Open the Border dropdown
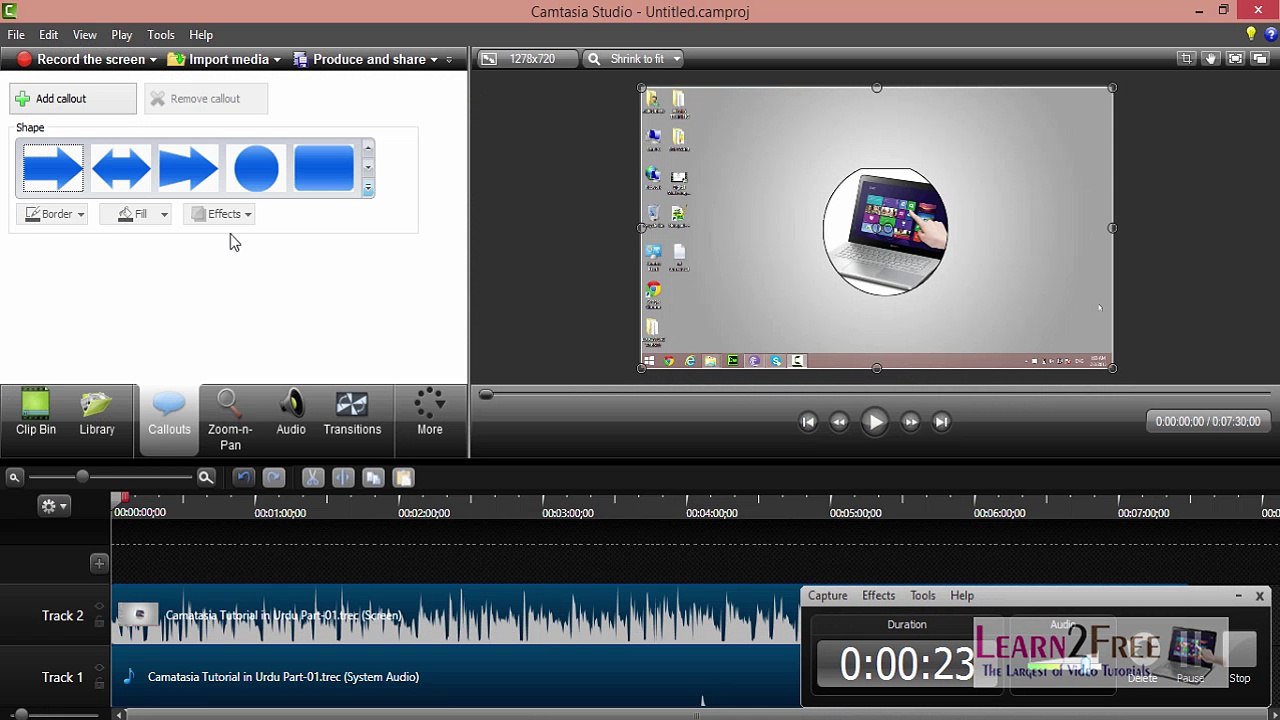The width and height of the screenshot is (1280, 720). point(54,214)
